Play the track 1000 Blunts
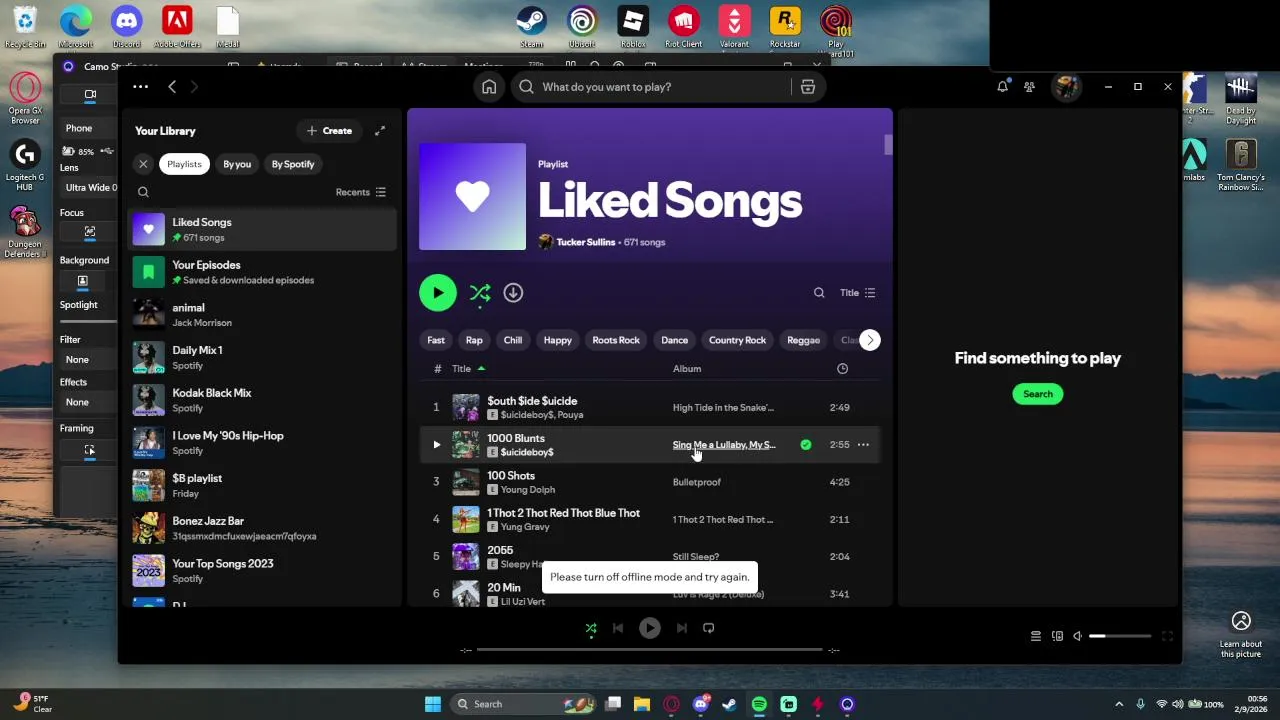 coord(436,445)
